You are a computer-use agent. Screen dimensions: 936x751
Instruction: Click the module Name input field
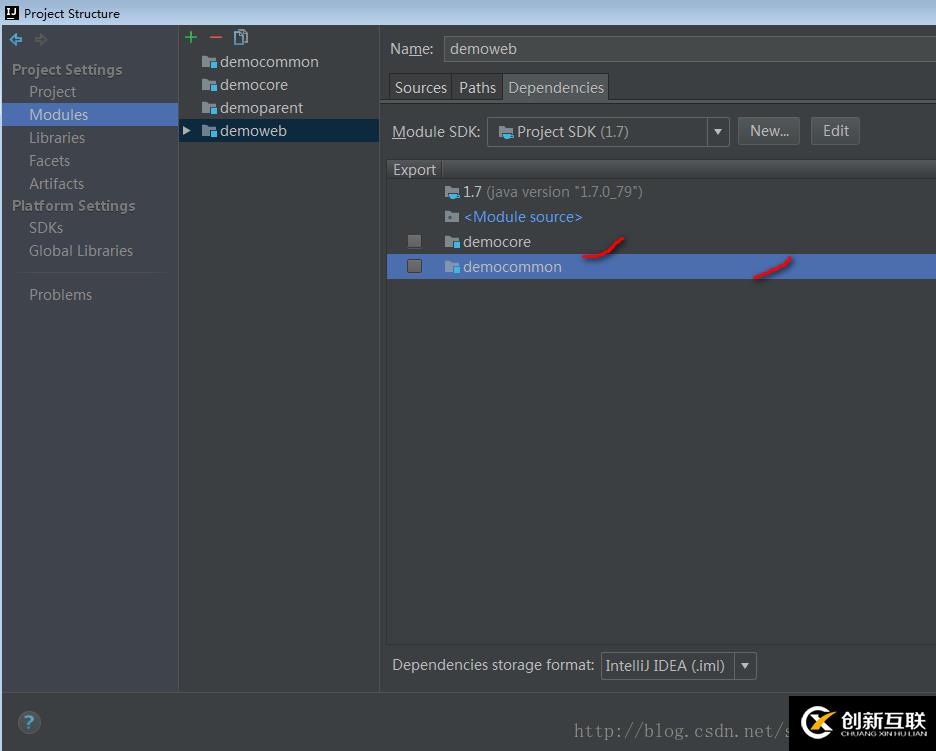(689, 49)
